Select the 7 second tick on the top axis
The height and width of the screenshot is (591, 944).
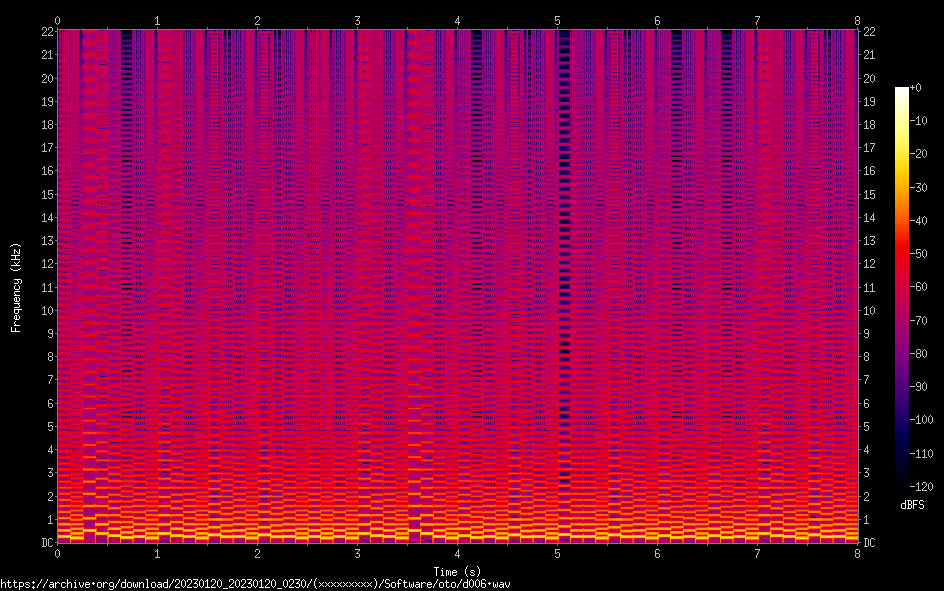757,20
